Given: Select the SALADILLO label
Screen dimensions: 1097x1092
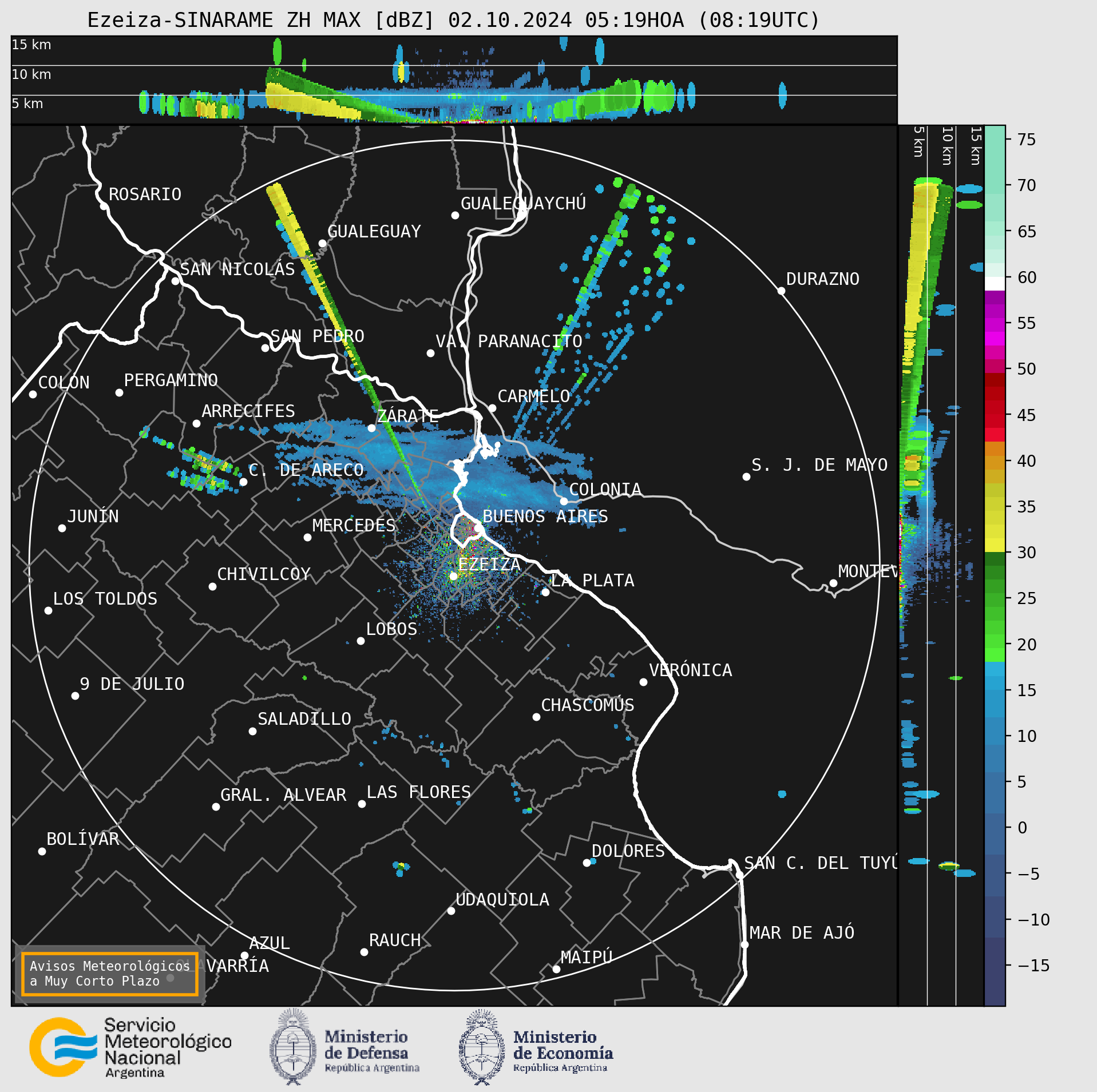Looking at the screenshot, I should pyautogui.click(x=304, y=719).
